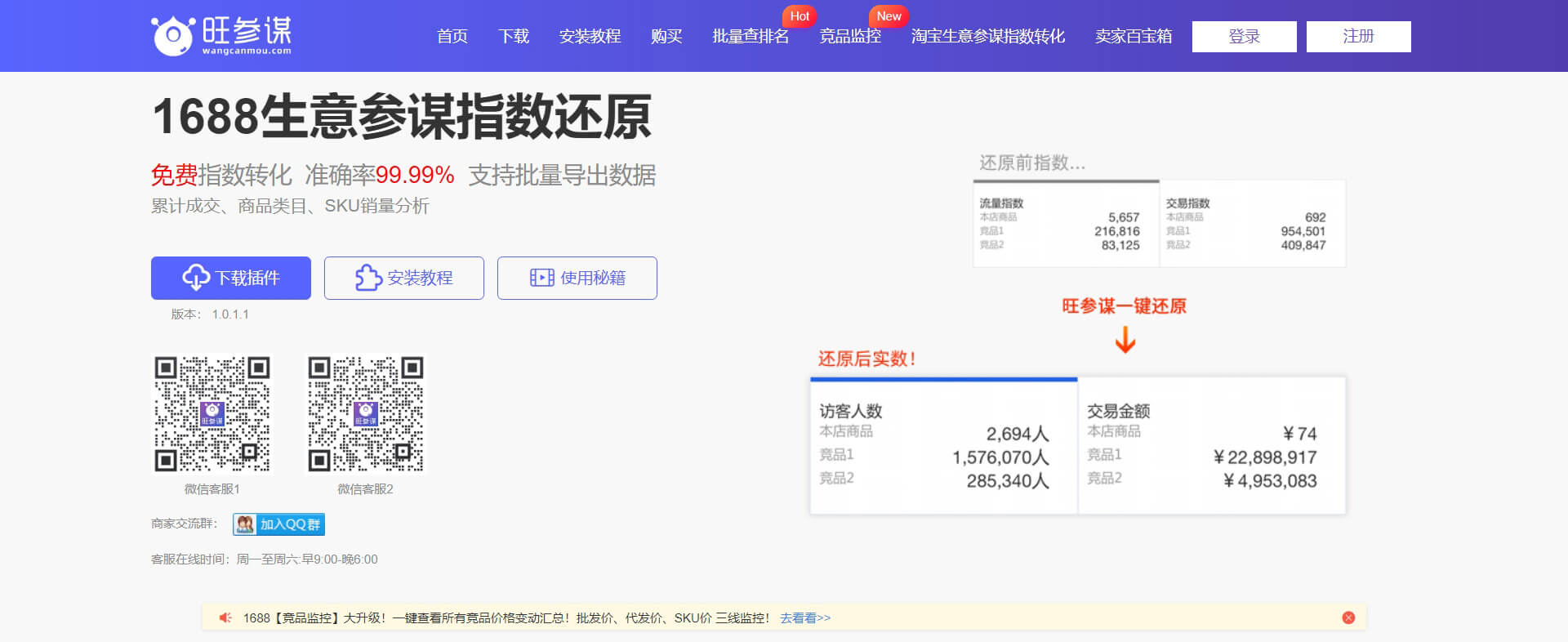
Task: Open 安装教程 in top navigation
Action: pyautogui.click(x=590, y=37)
